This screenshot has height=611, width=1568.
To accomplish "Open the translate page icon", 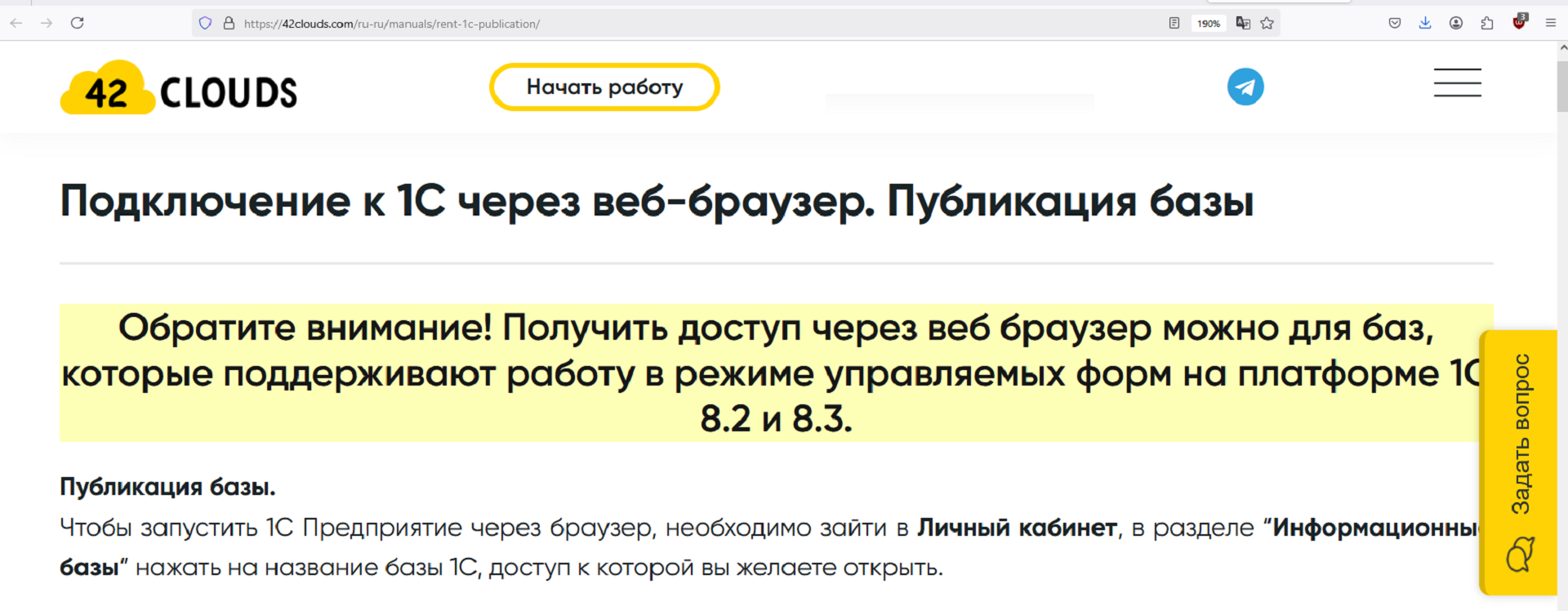I will coord(1243,24).
